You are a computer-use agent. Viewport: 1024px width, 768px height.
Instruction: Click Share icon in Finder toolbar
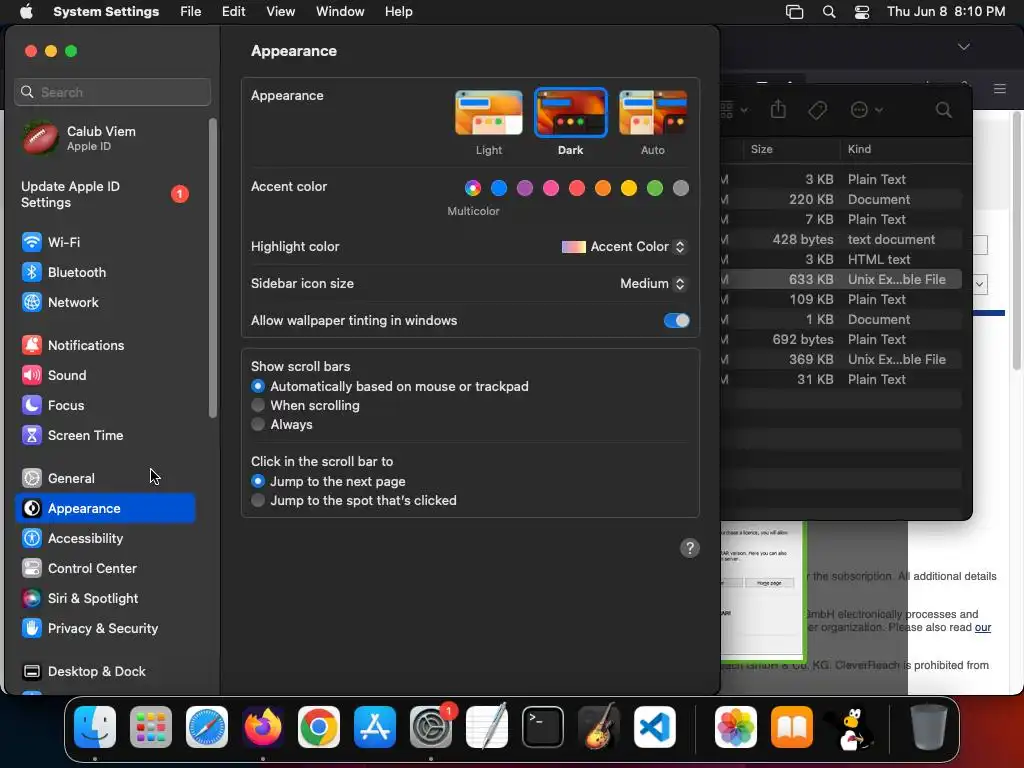click(x=778, y=109)
